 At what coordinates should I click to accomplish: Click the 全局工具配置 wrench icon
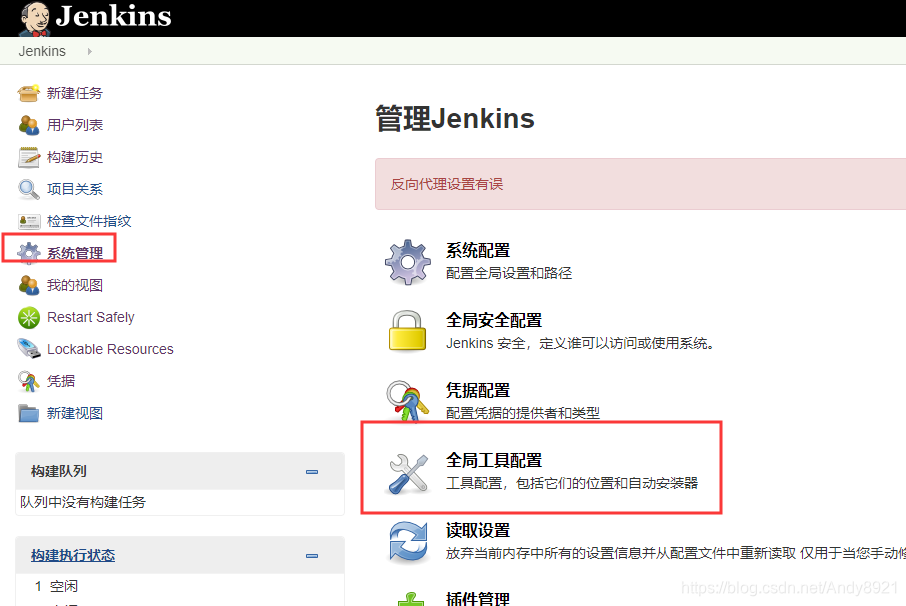pyautogui.click(x=409, y=474)
